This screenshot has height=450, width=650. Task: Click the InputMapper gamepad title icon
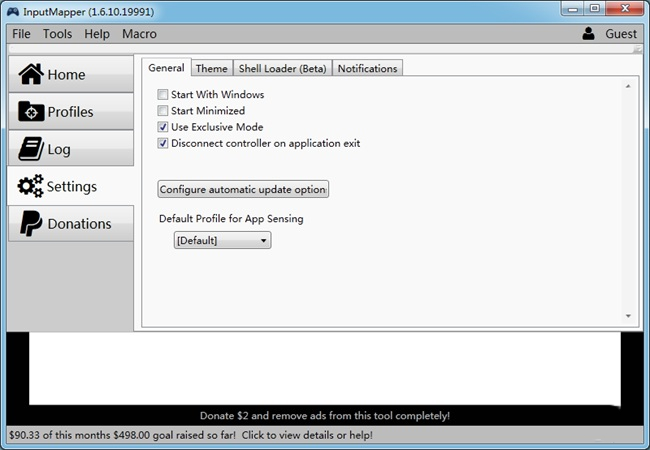coord(13,12)
